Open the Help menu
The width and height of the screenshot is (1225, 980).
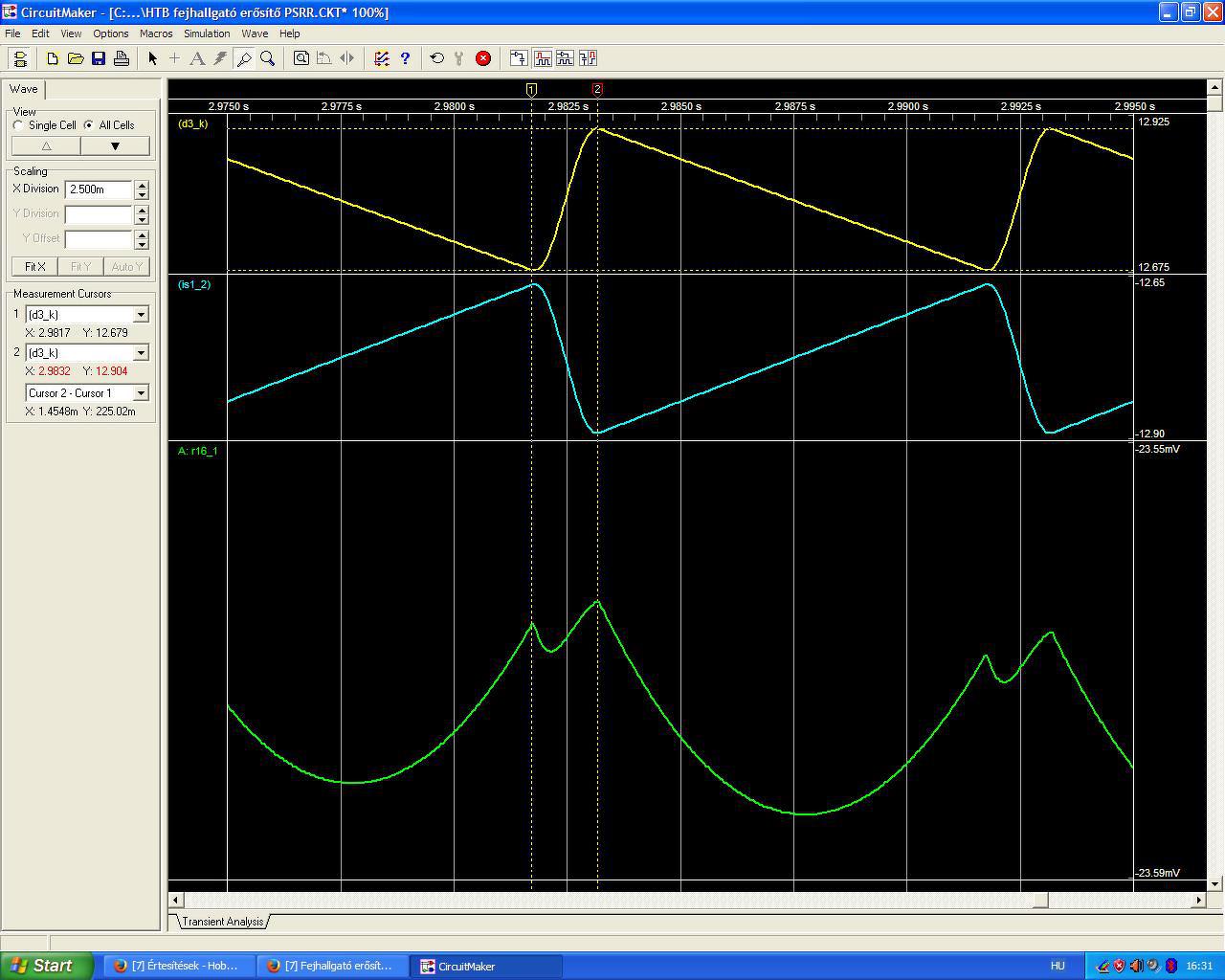(289, 33)
